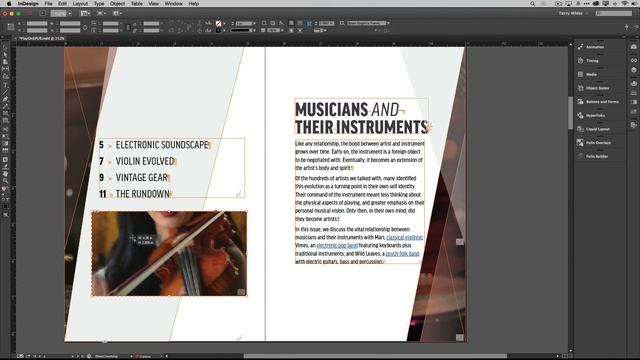
Task: Select the Page tool
Action: [5, 62]
